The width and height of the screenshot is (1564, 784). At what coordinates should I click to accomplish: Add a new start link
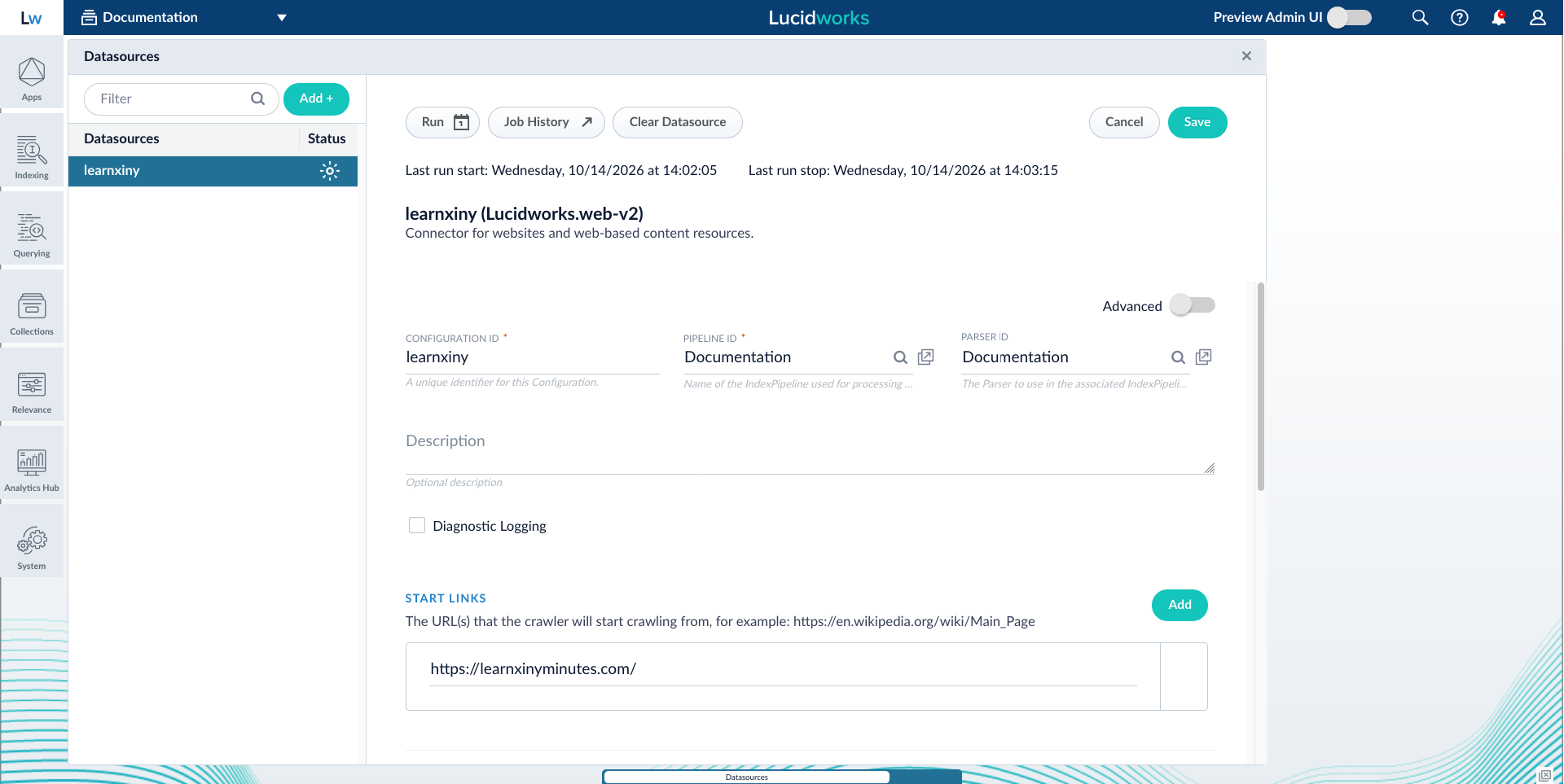[1180, 605]
